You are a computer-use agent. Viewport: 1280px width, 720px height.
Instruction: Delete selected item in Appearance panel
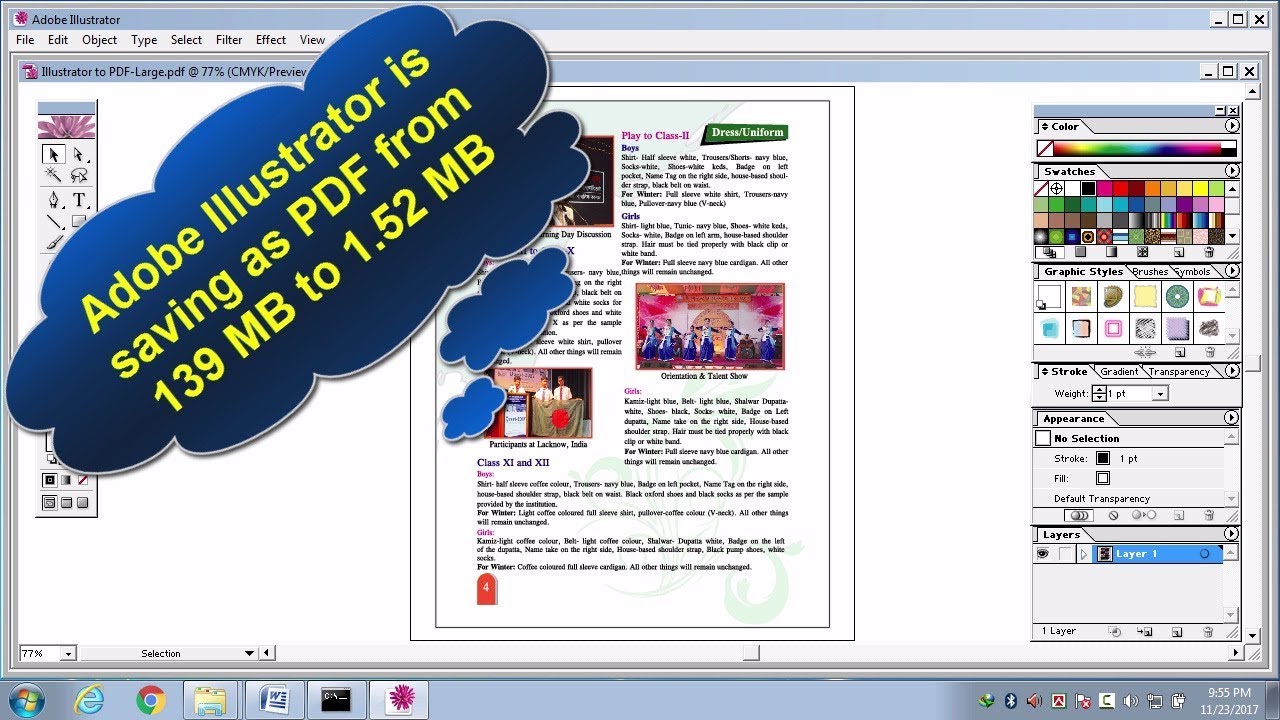[x=1209, y=515]
